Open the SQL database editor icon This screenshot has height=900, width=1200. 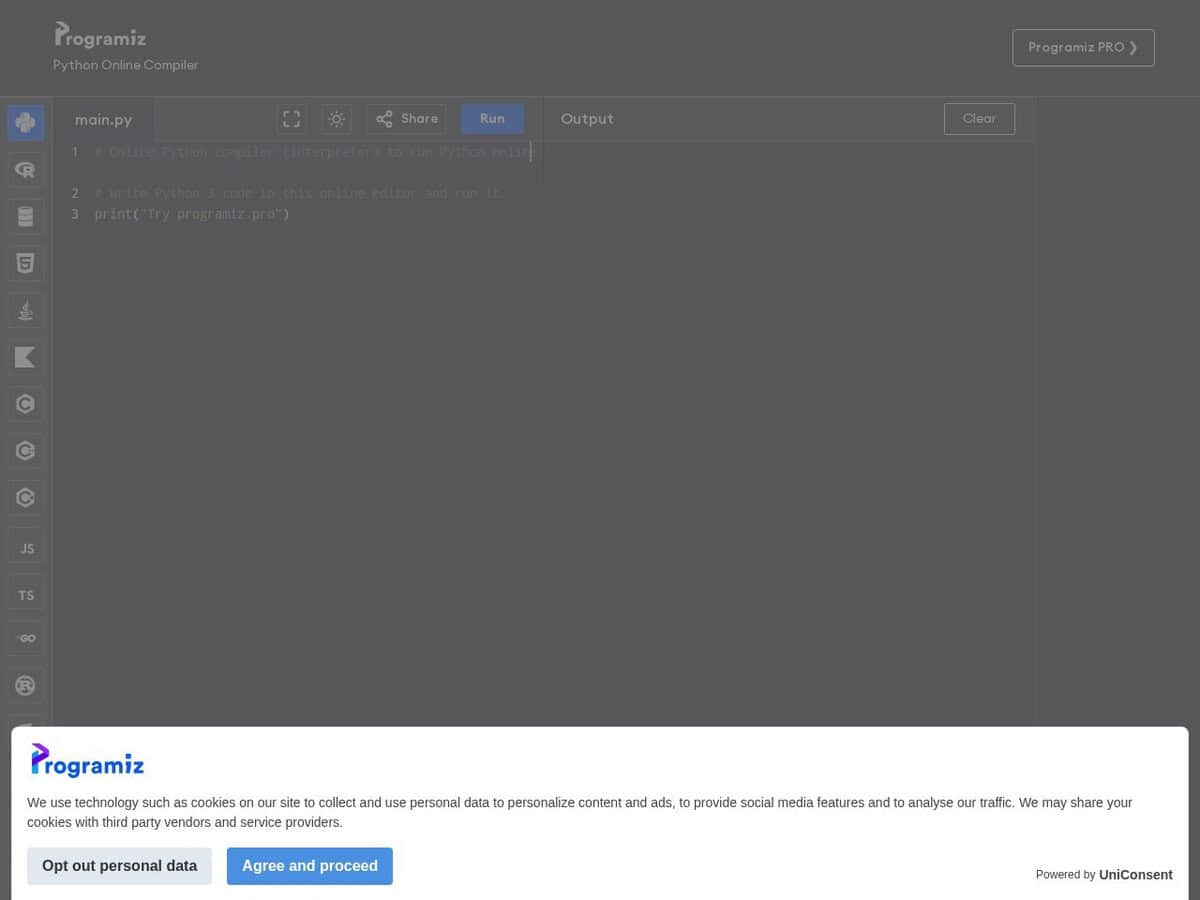pyautogui.click(x=26, y=217)
